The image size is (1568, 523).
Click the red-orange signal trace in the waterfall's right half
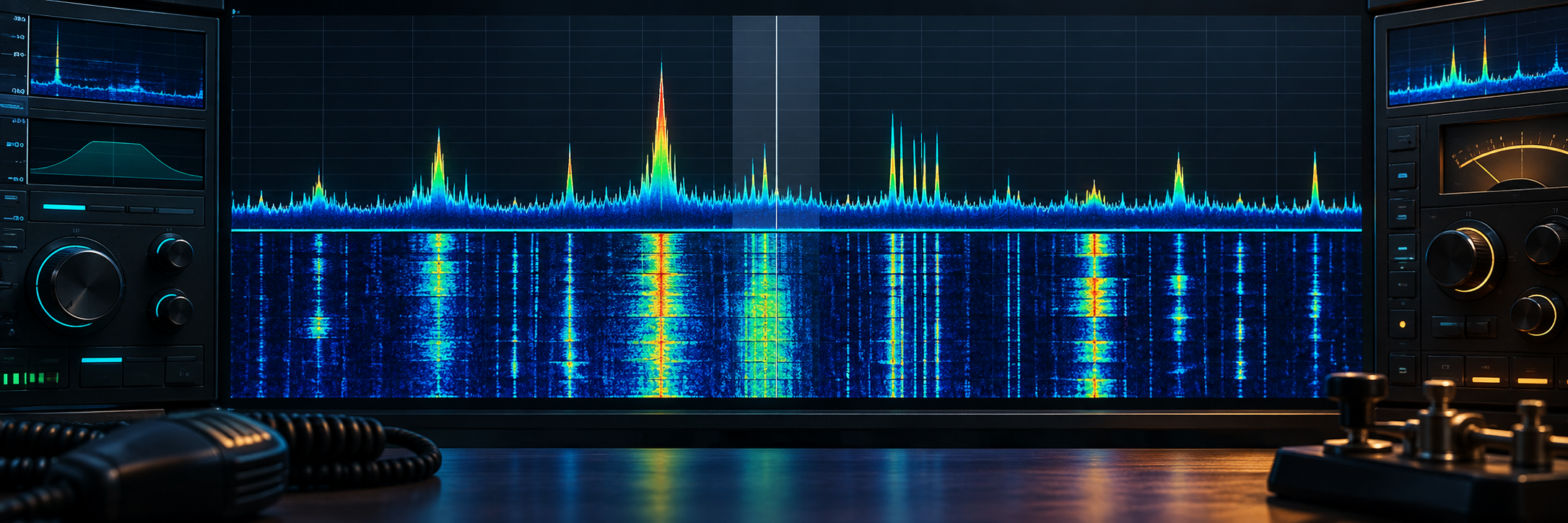coord(1094,315)
